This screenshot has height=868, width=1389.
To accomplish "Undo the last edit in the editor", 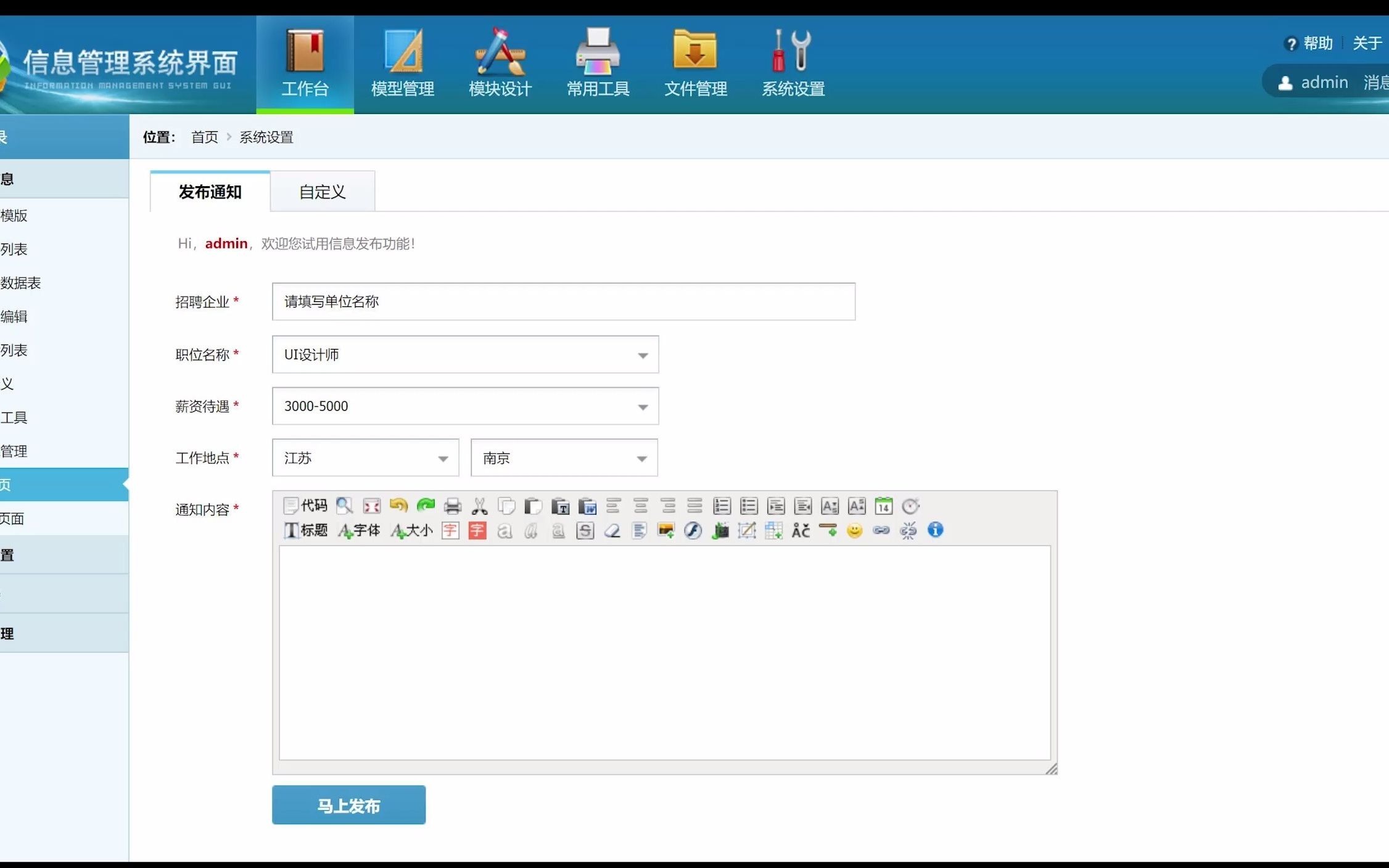I will (x=398, y=506).
